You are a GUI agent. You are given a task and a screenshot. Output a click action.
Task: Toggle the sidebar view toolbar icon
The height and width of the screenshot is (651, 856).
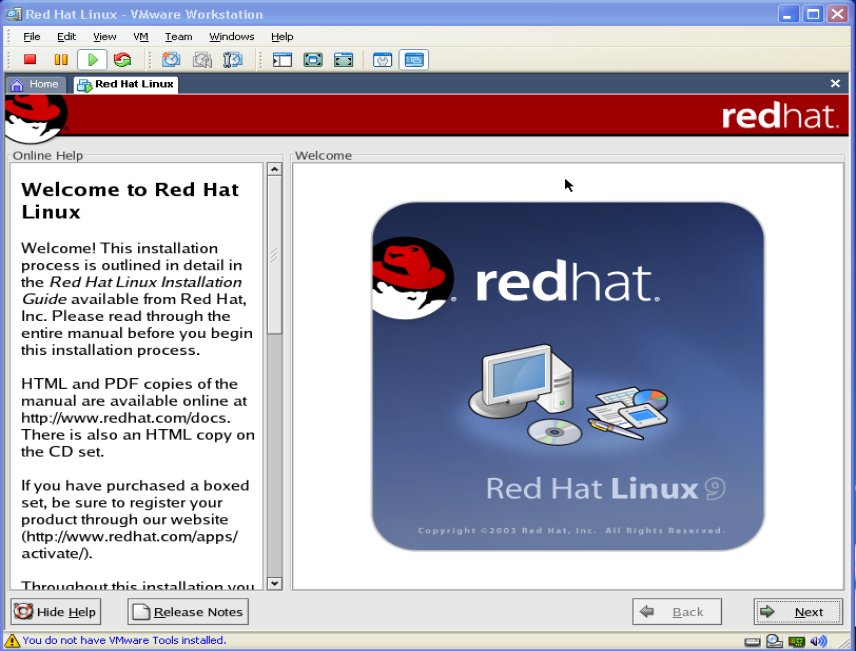(x=282, y=60)
